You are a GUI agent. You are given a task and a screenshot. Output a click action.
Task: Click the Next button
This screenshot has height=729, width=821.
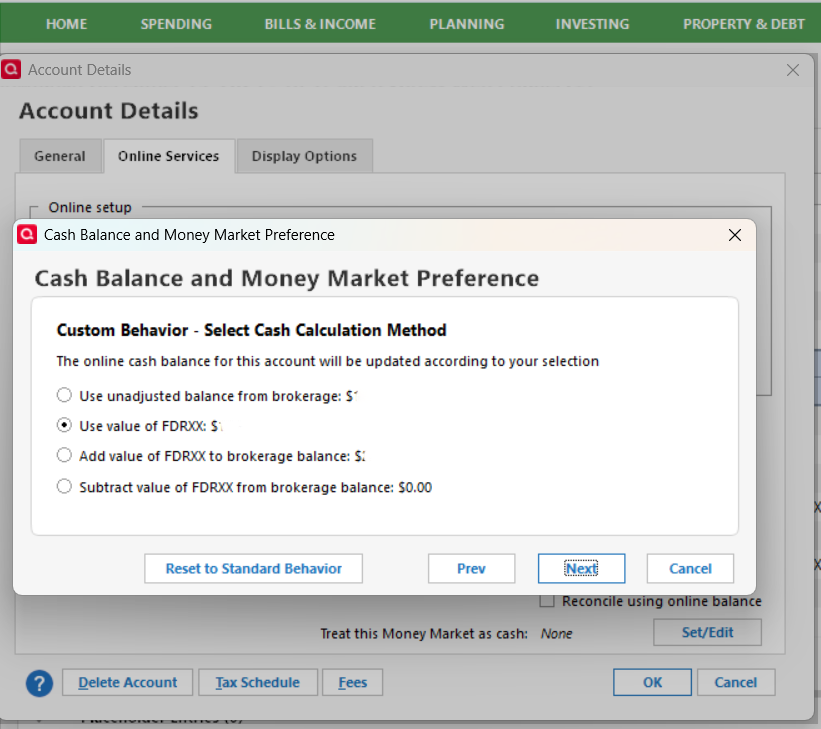point(582,569)
